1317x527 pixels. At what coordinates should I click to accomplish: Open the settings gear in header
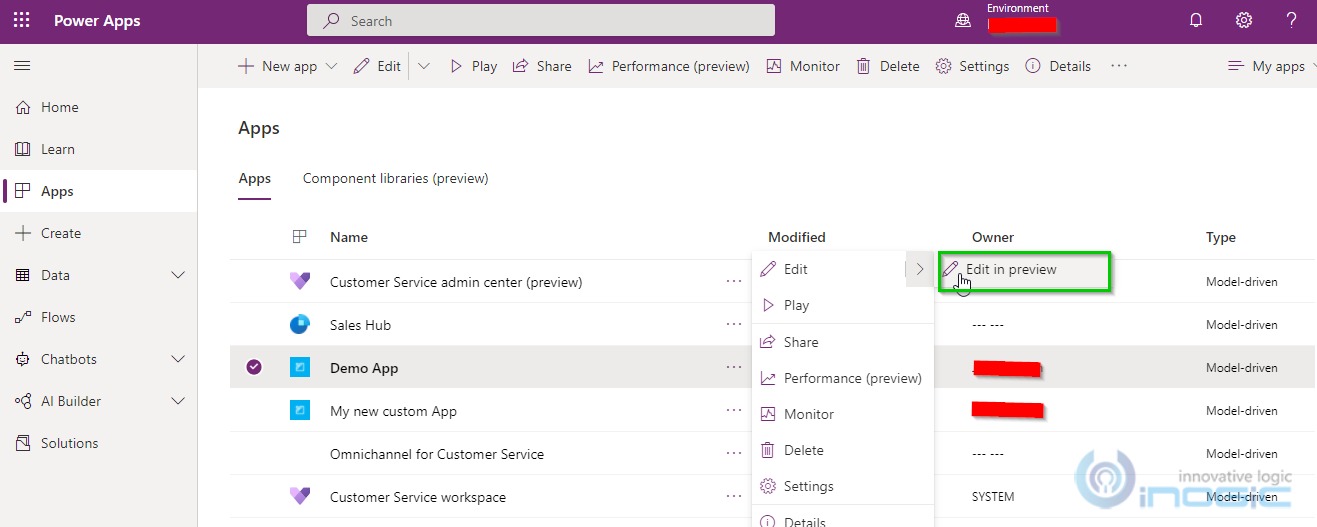pos(1243,21)
